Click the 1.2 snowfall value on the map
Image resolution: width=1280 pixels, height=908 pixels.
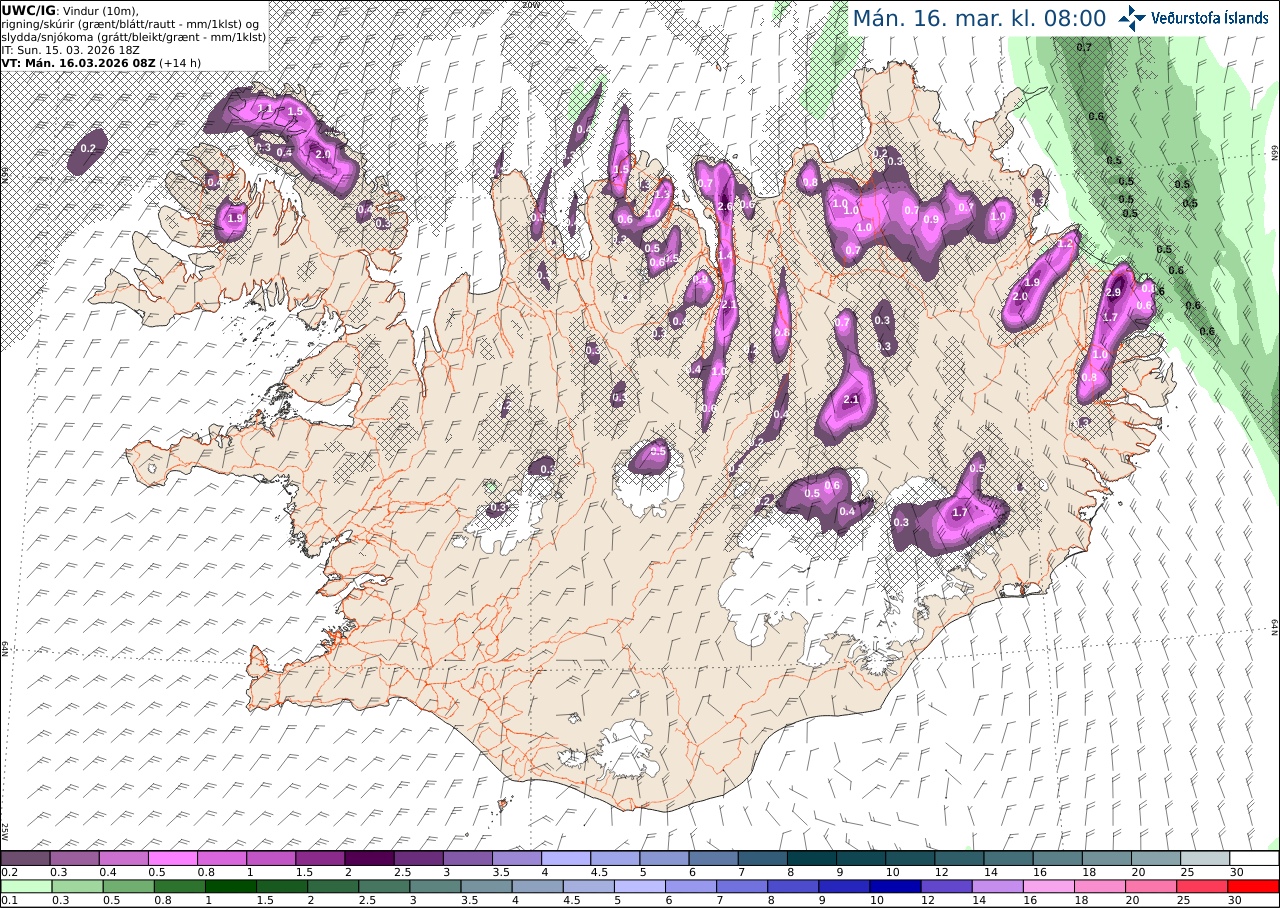point(1066,243)
